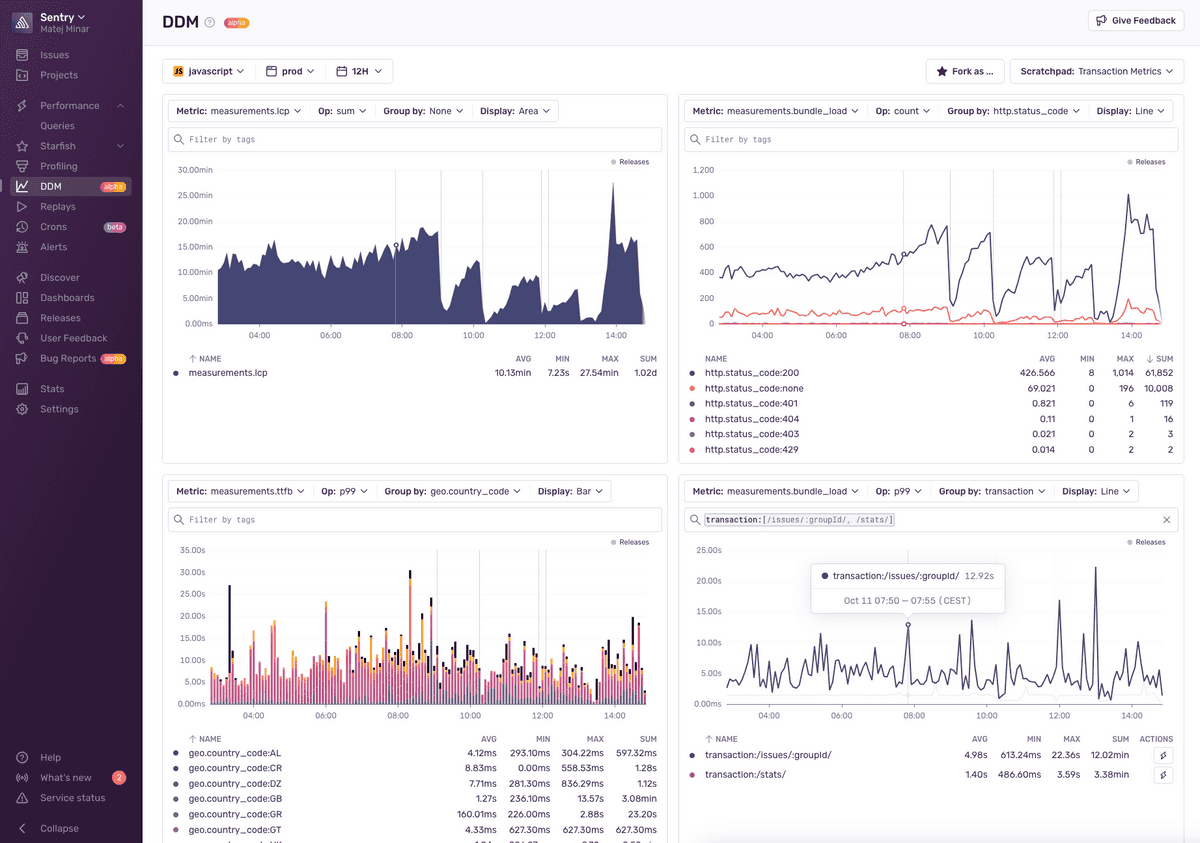Image resolution: width=1200 pixels, height=843 pixels.
Task: Click the Fork as ... button
Action: pyautogui.click(x=965, y=71)
